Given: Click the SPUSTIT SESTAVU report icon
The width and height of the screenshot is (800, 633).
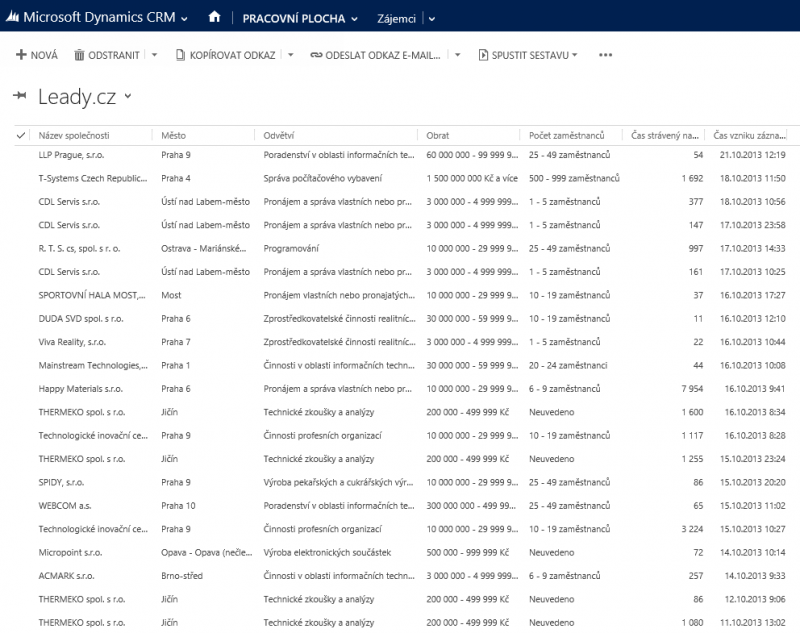Looking at the screenshot, I should pos(483,55).
